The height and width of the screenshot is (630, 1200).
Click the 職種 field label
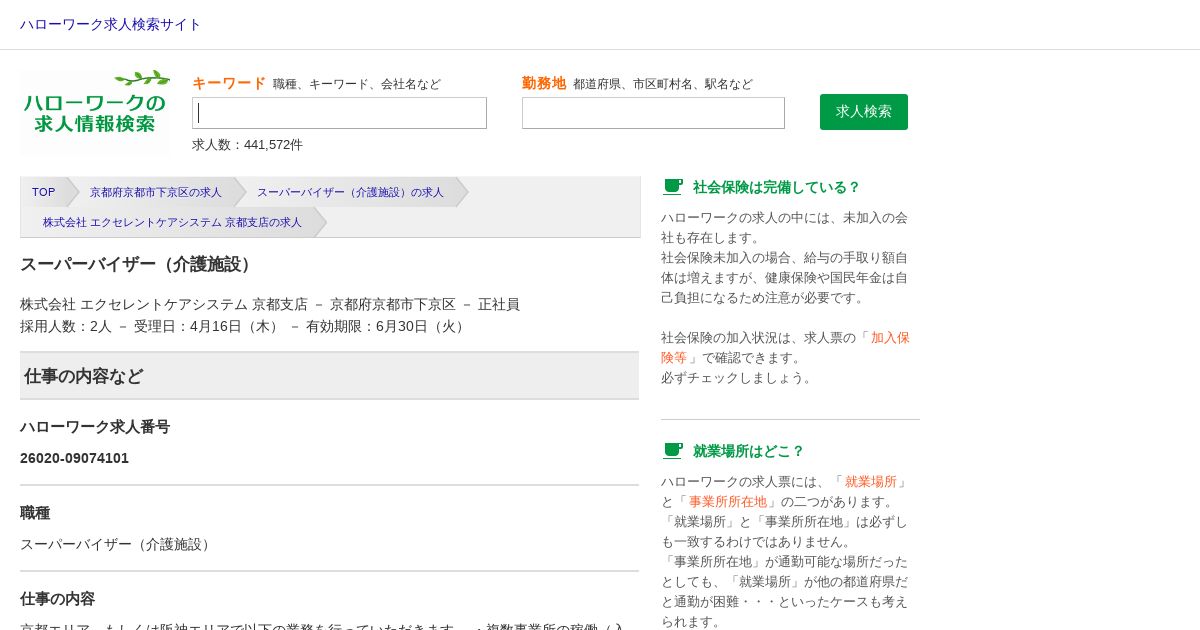tap(35, 513)
